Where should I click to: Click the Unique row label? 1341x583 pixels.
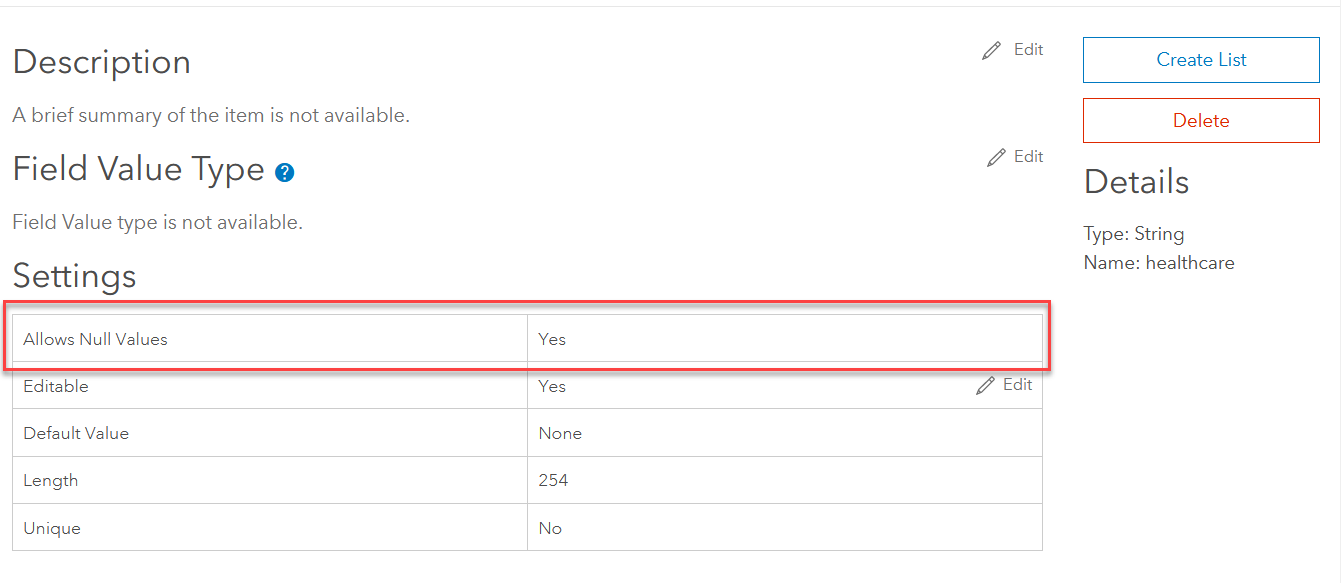point(52,528)
